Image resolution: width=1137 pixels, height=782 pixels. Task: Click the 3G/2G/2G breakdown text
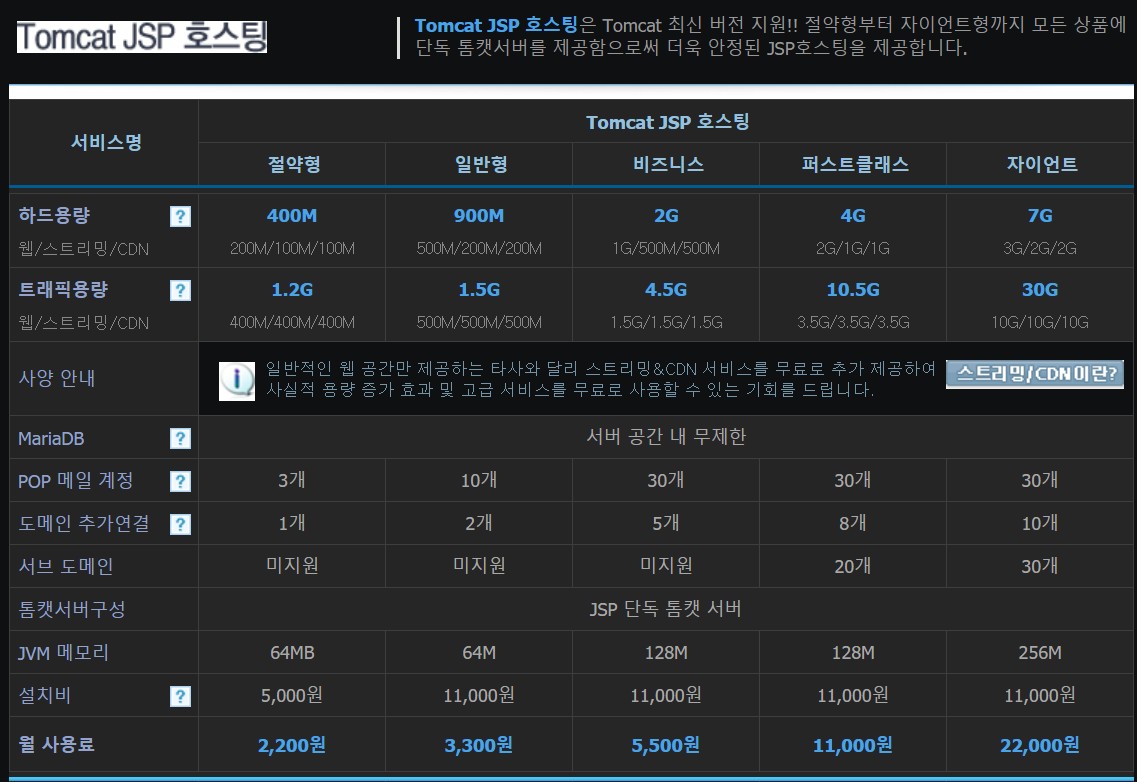1040,248
